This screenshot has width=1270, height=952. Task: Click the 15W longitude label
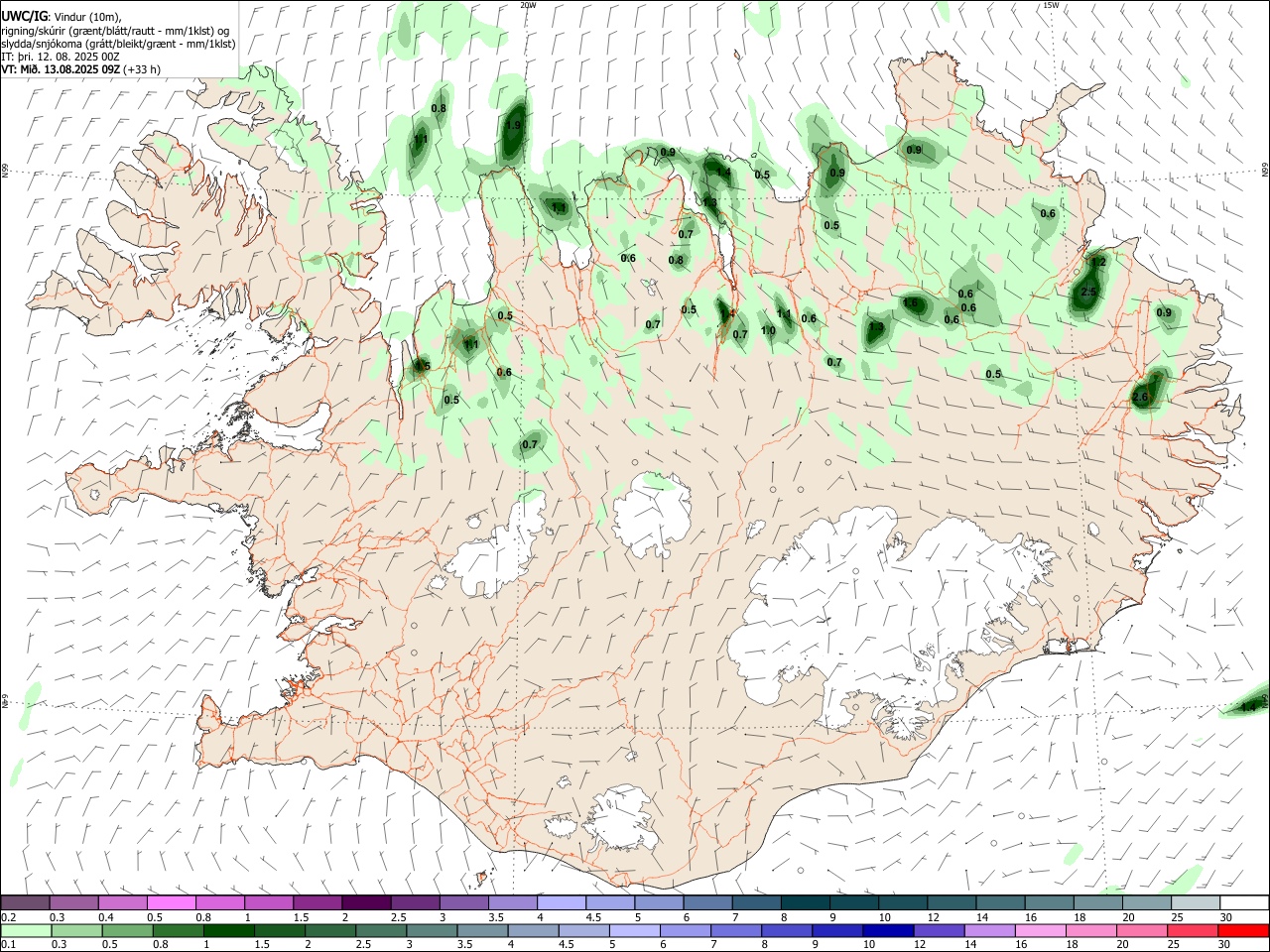tap(1051, 5)
